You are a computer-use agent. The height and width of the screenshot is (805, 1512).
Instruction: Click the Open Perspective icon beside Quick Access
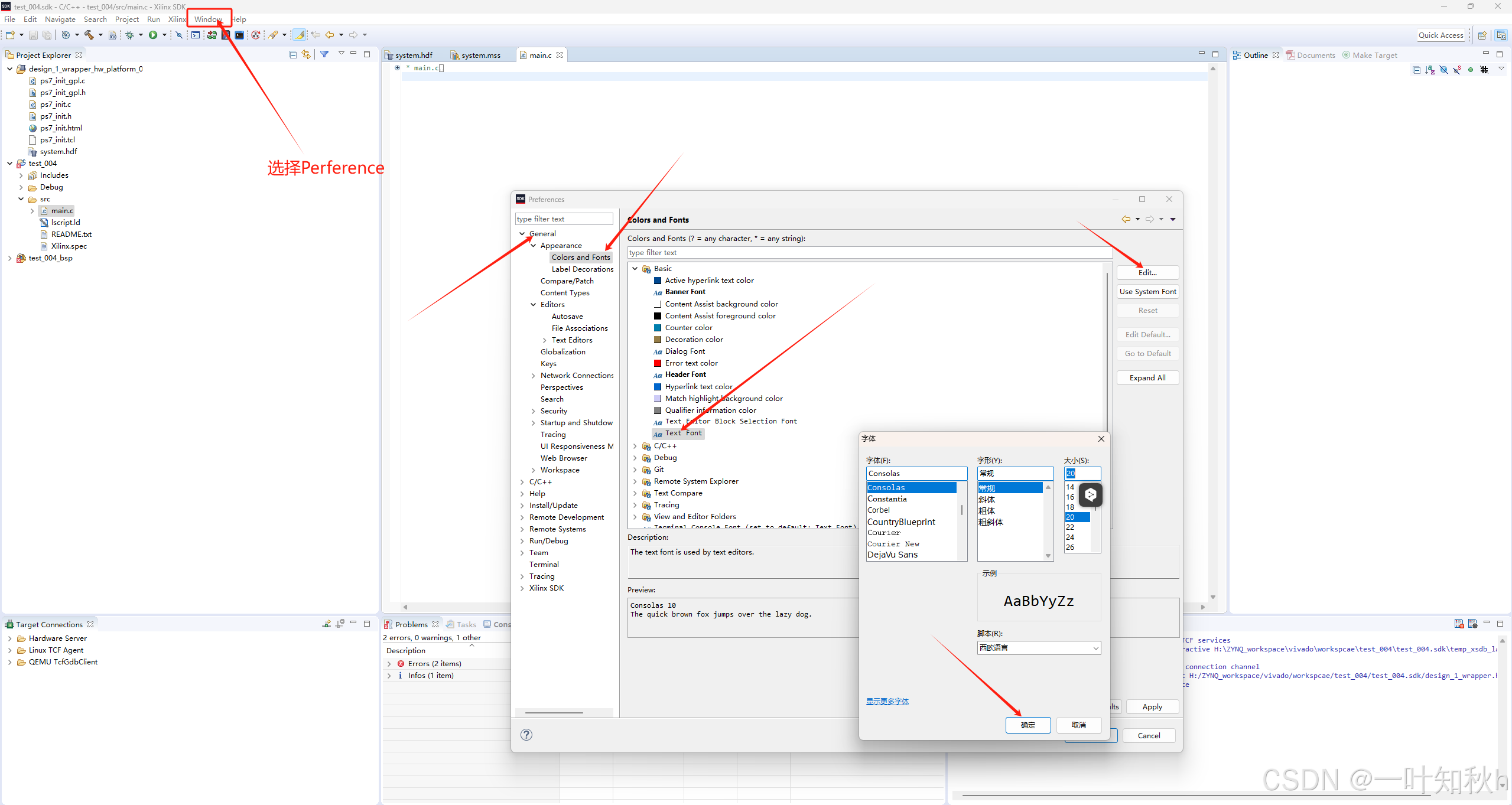click(x=1482, y=35)
